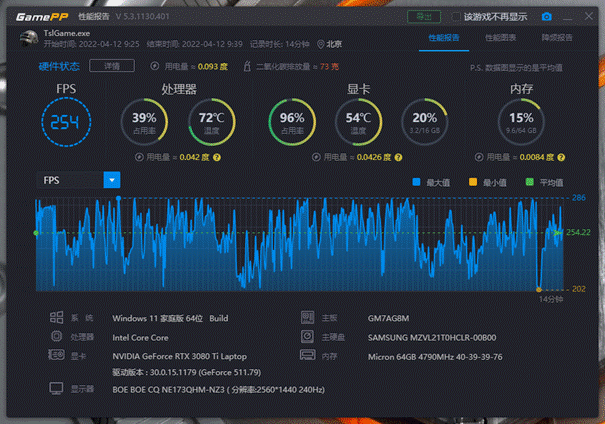Enable 'don't show again for this game' checkbox
605x424 pixels.
point(457,17)
